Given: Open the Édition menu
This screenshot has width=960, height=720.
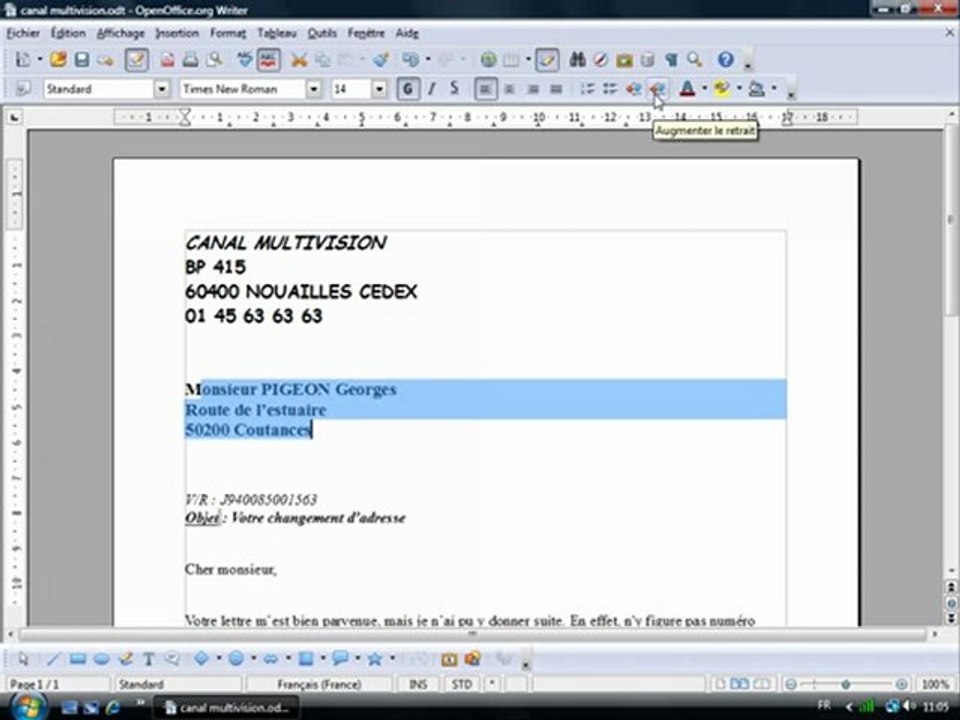Looking at the screenshot, I should pos(68,33).
